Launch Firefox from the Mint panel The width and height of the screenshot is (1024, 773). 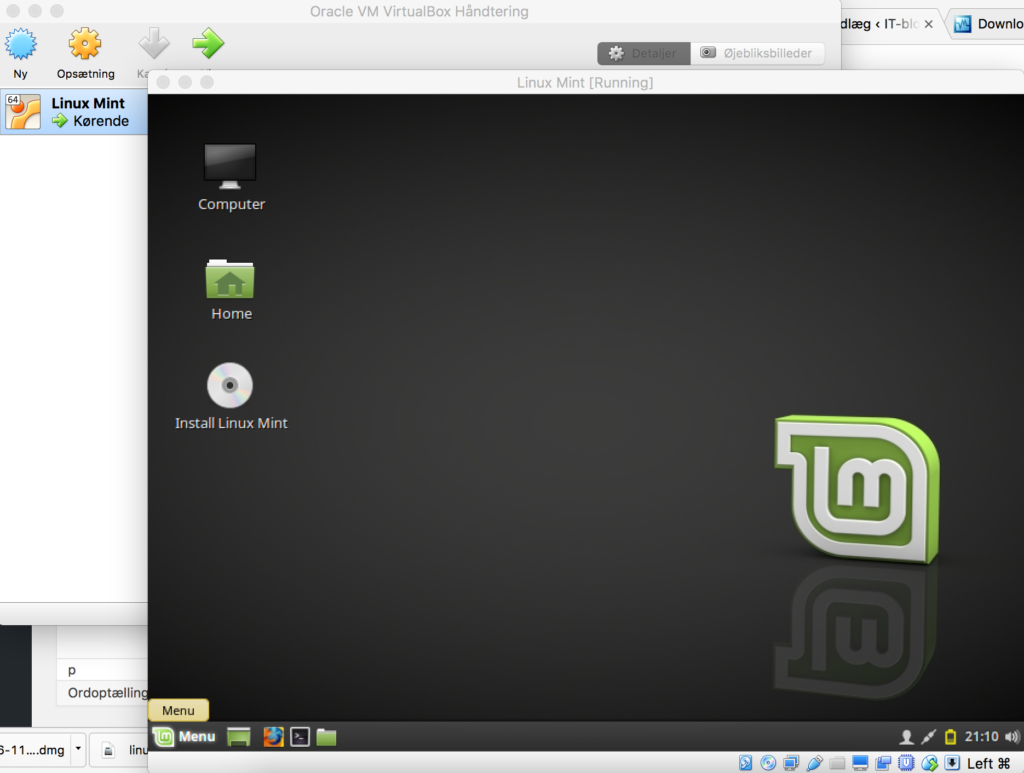tap(274, 737)
